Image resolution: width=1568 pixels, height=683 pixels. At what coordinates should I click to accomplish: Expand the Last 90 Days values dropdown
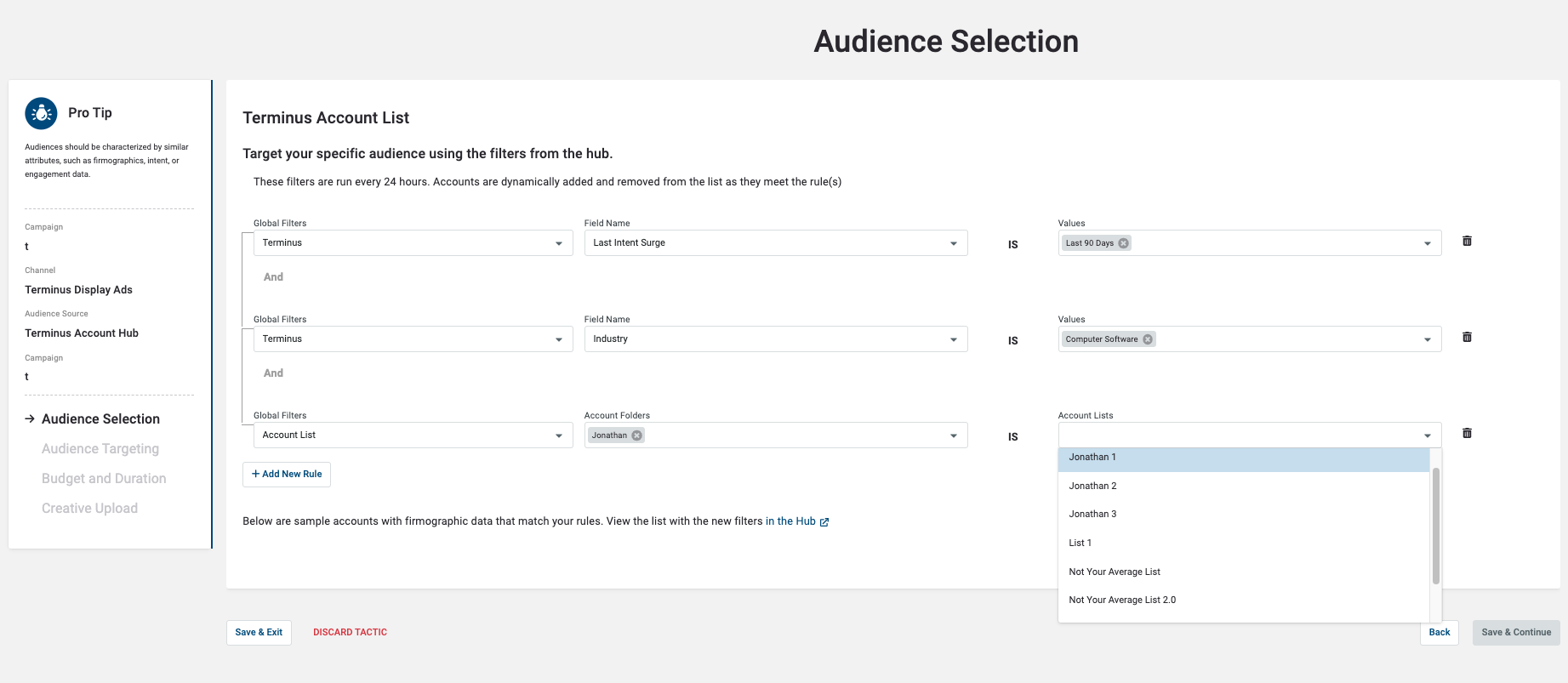[1427, 244]
